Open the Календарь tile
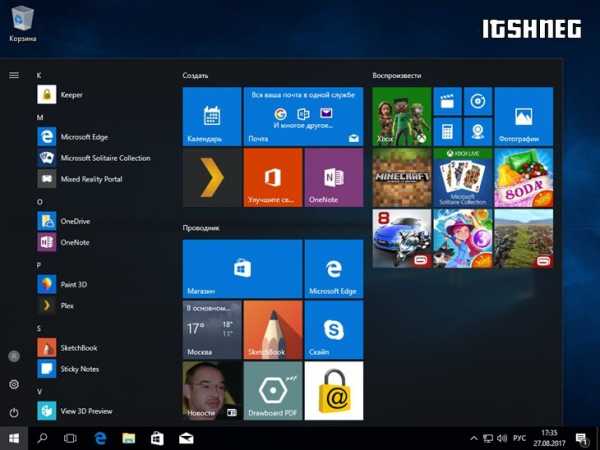Screen dimensions: 600x450 click(x=212, y=116)
